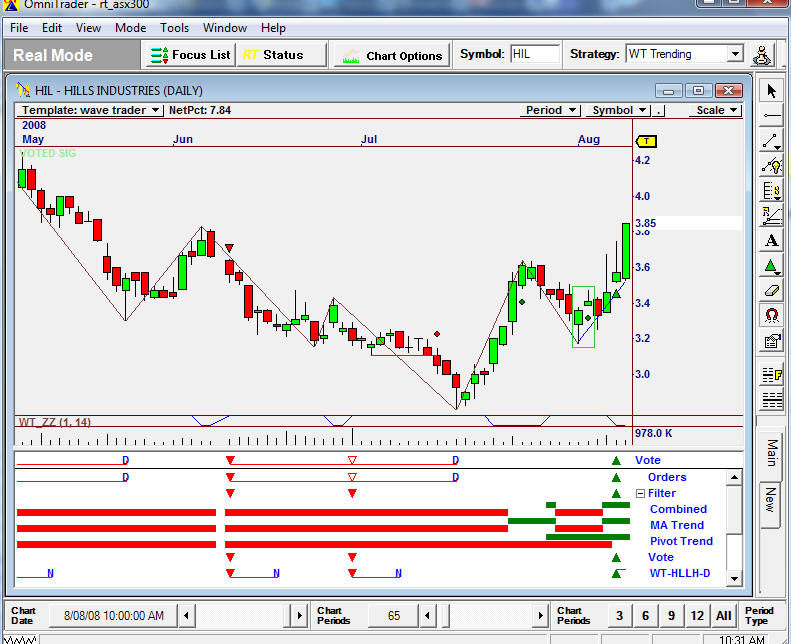
Task: Select the Fibonacci levels tool
Action: pyautogui.click(x=771, y=191)
